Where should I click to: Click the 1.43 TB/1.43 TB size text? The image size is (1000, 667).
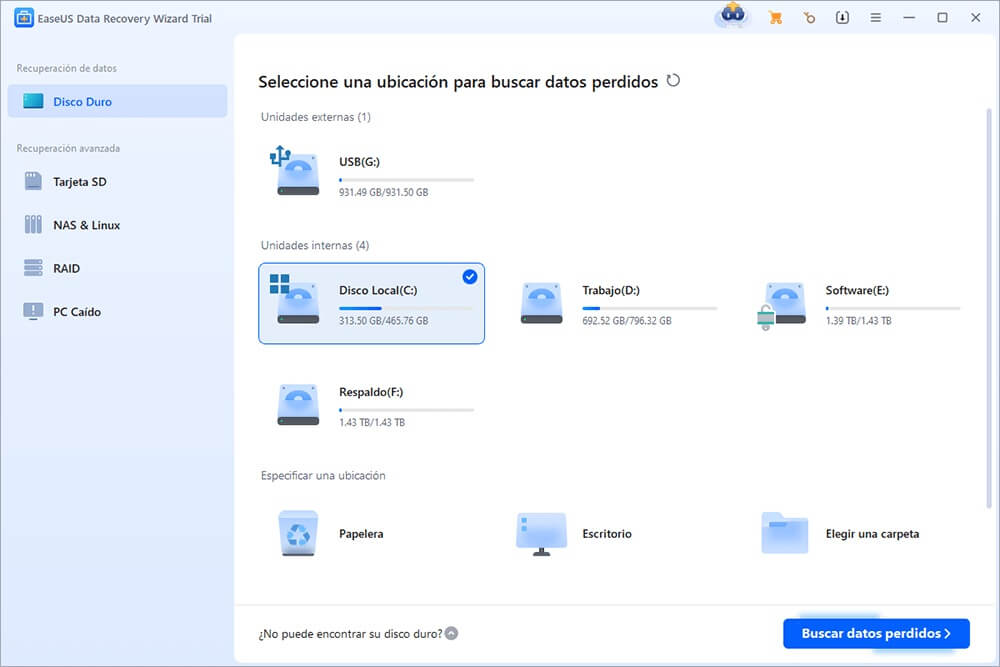pos(372,423)
